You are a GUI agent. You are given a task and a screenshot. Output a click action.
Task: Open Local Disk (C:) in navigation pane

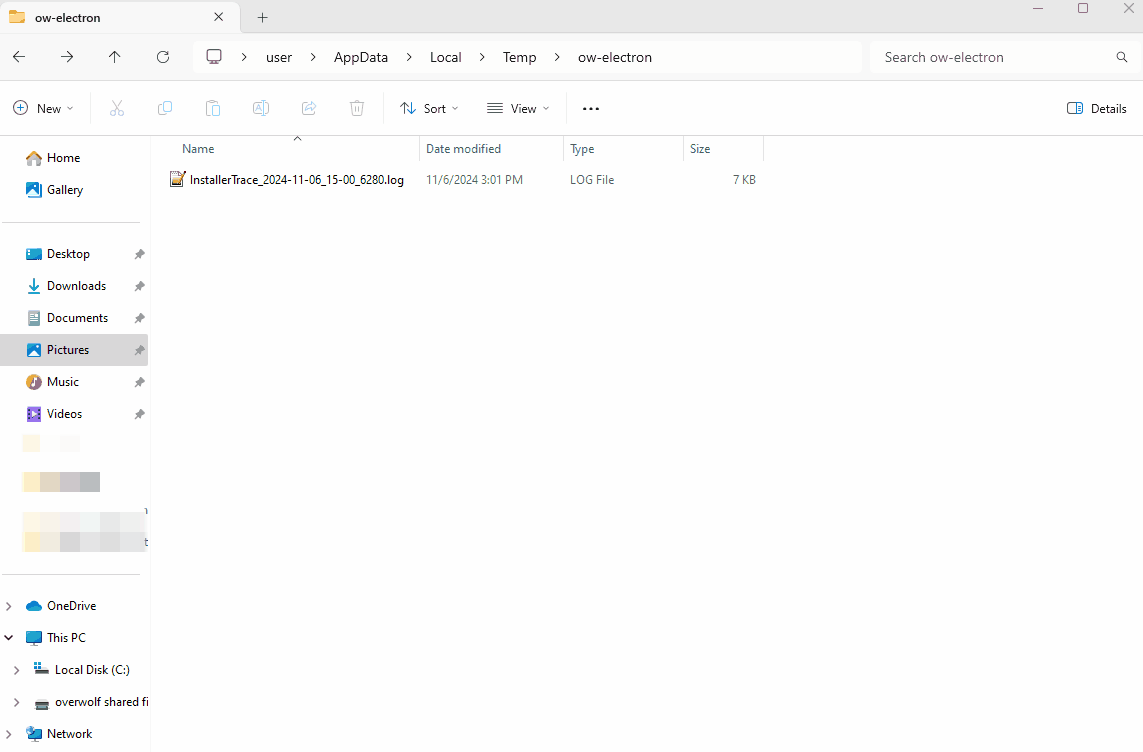point(93,670)
